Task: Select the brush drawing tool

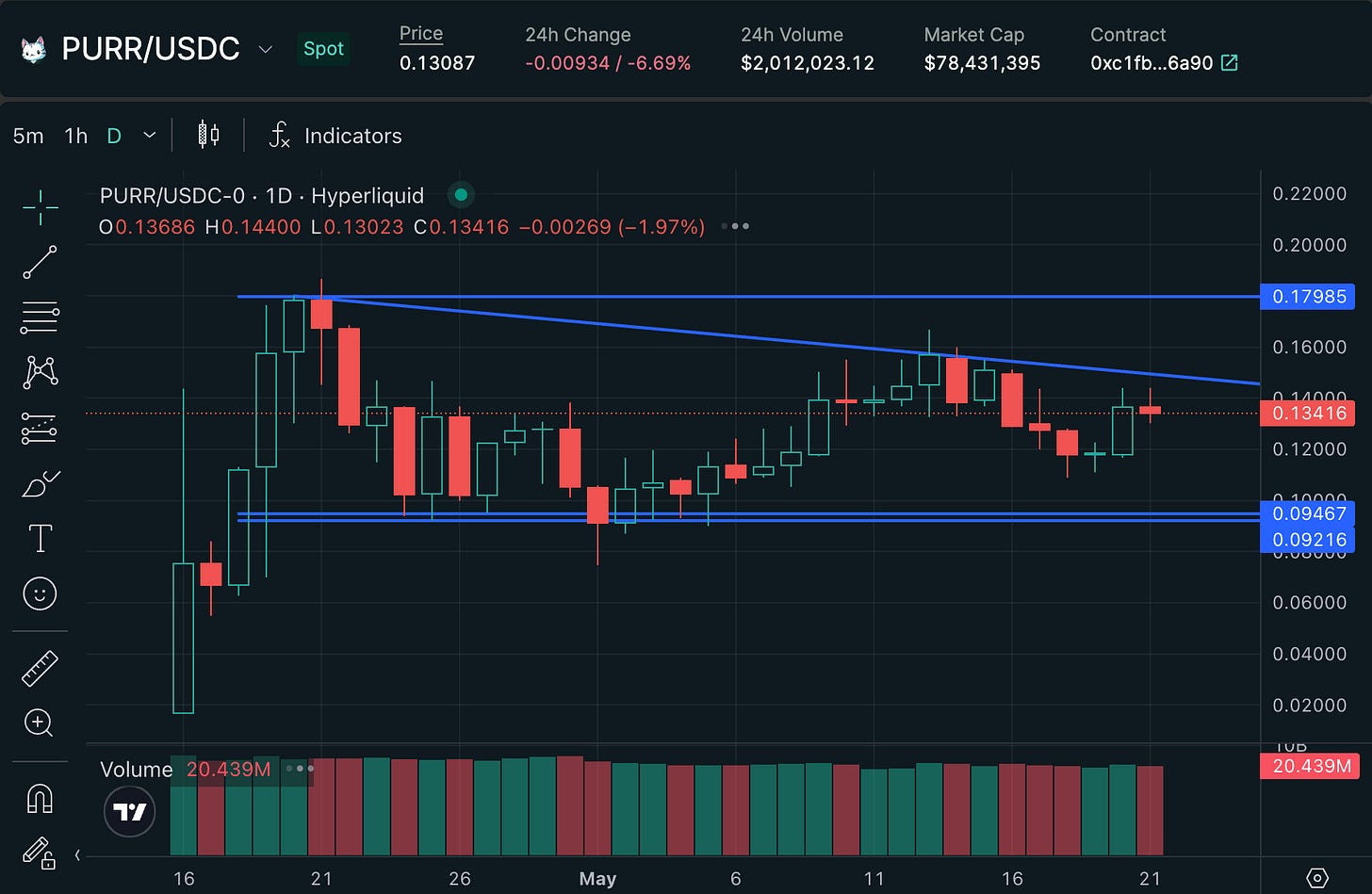Action: [x=40, y=485]
